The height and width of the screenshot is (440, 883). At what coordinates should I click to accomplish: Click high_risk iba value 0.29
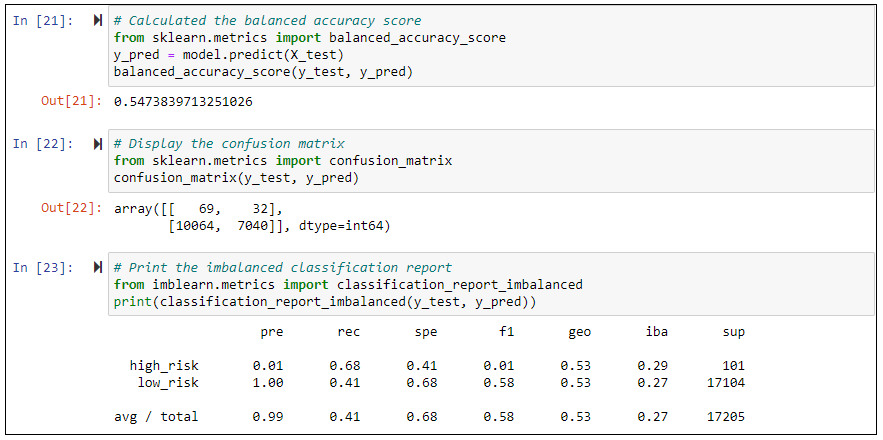click(x=653, y=366)
